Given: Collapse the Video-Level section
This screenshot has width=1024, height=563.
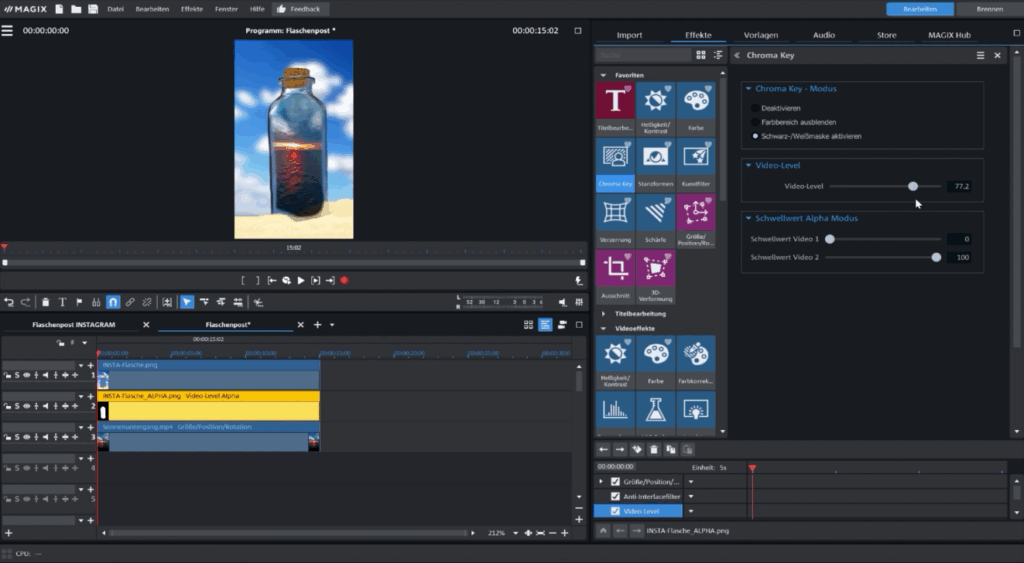Looking at the screenshot, I should click(748, 165).
